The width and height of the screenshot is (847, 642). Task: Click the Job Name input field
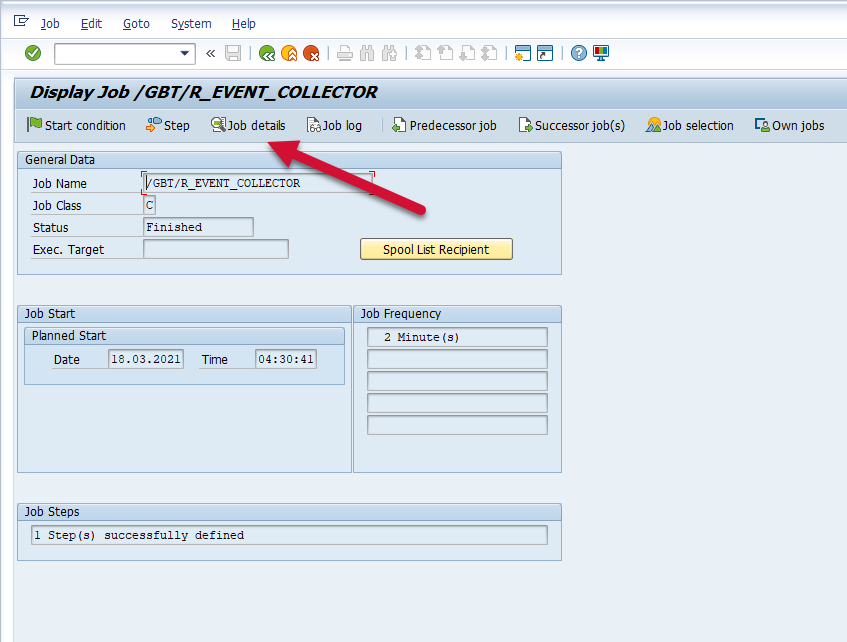pos(258,183)
